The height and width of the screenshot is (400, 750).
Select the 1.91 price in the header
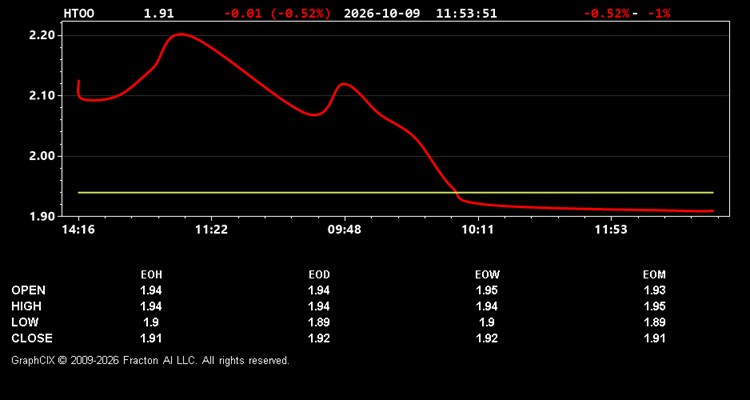coord(159,13)
